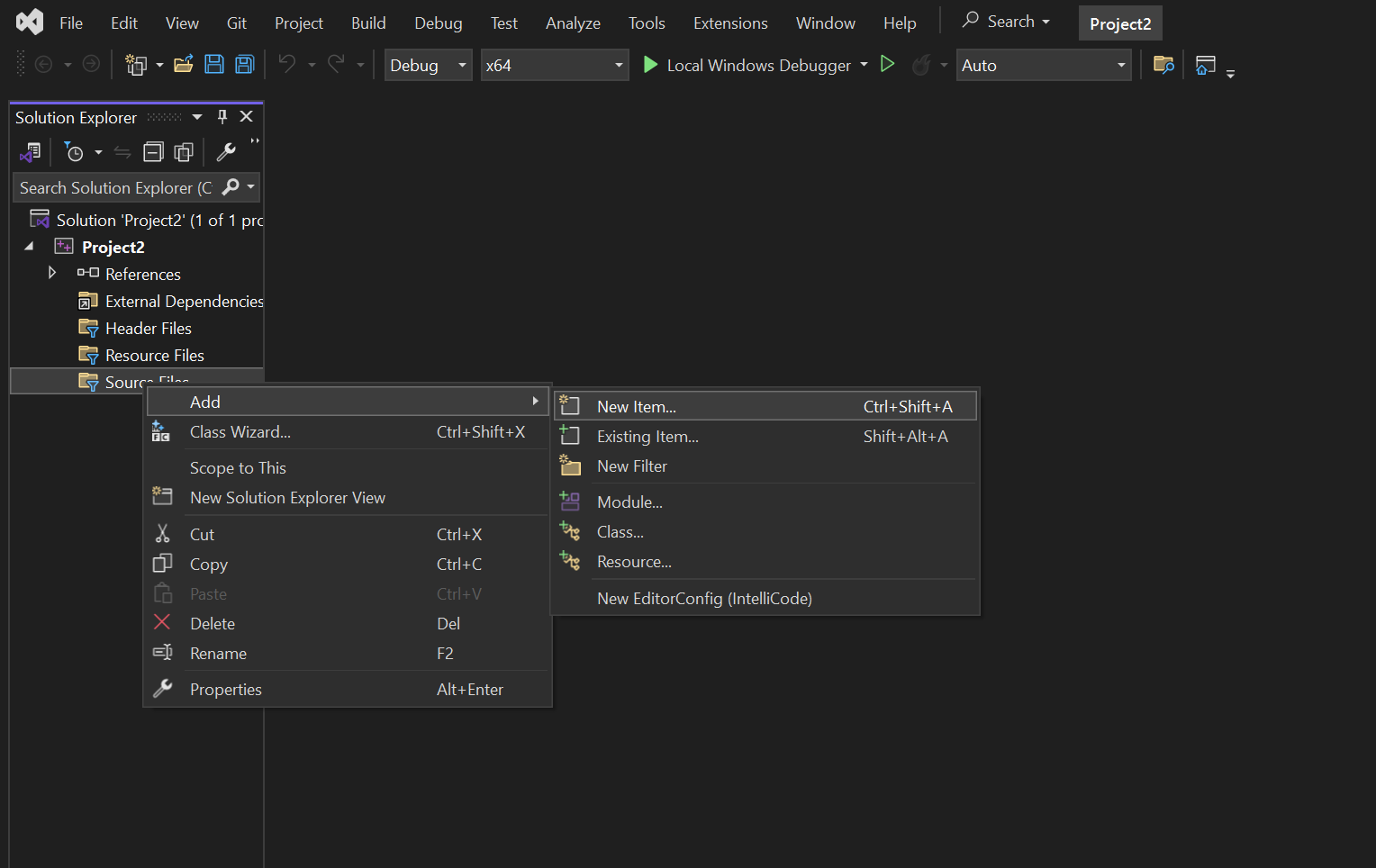Pin the Solution Explorer panel
This screenshot has height=868, width=1376.
pyautogui.click(x=222, y=117)
